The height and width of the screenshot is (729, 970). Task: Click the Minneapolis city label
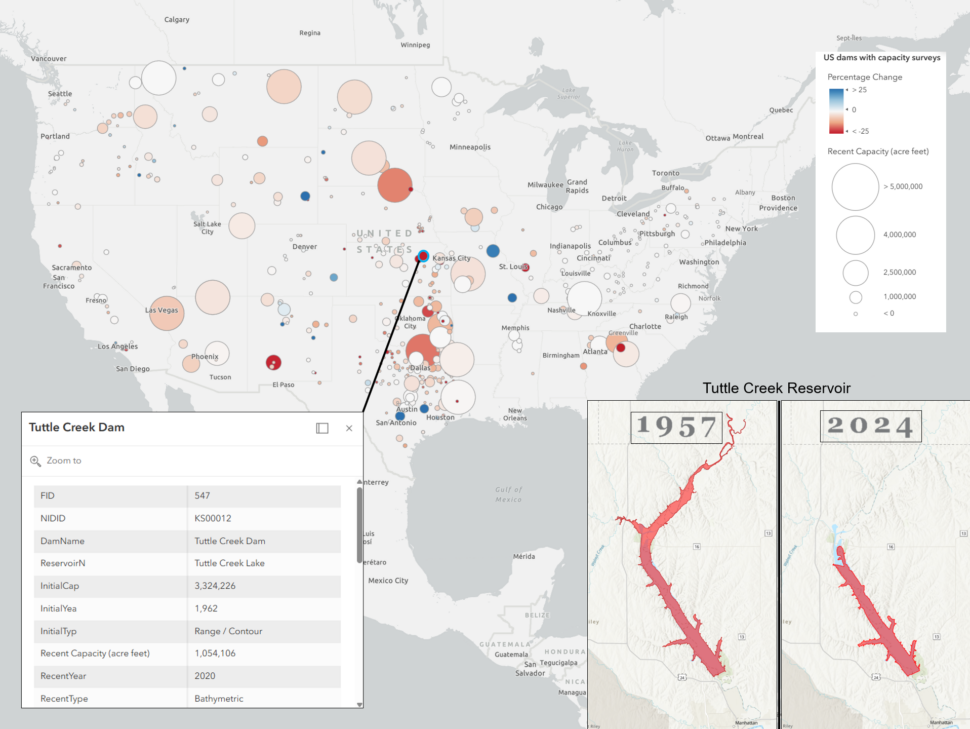470,147
